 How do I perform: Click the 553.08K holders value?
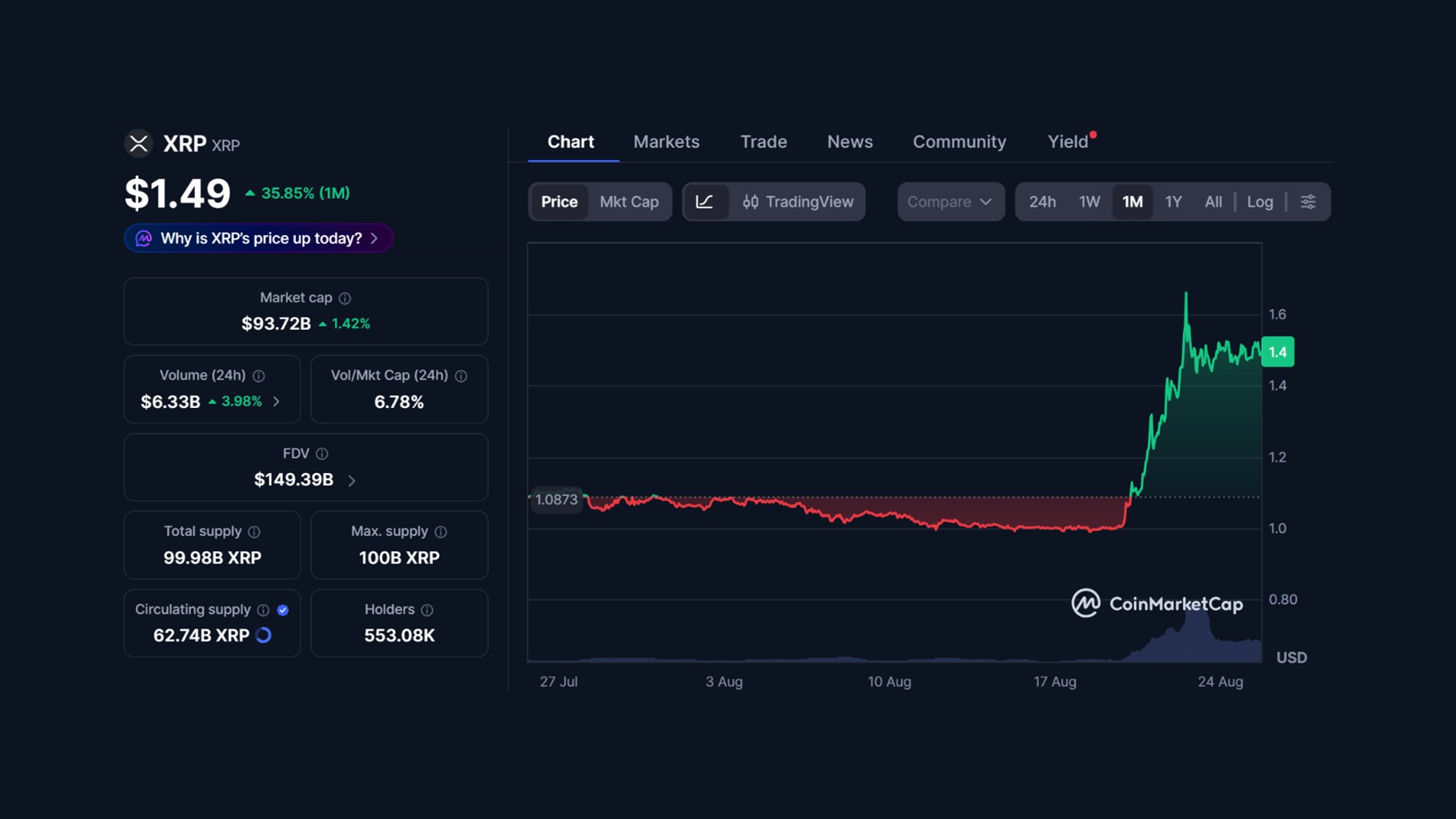[400, 635]
